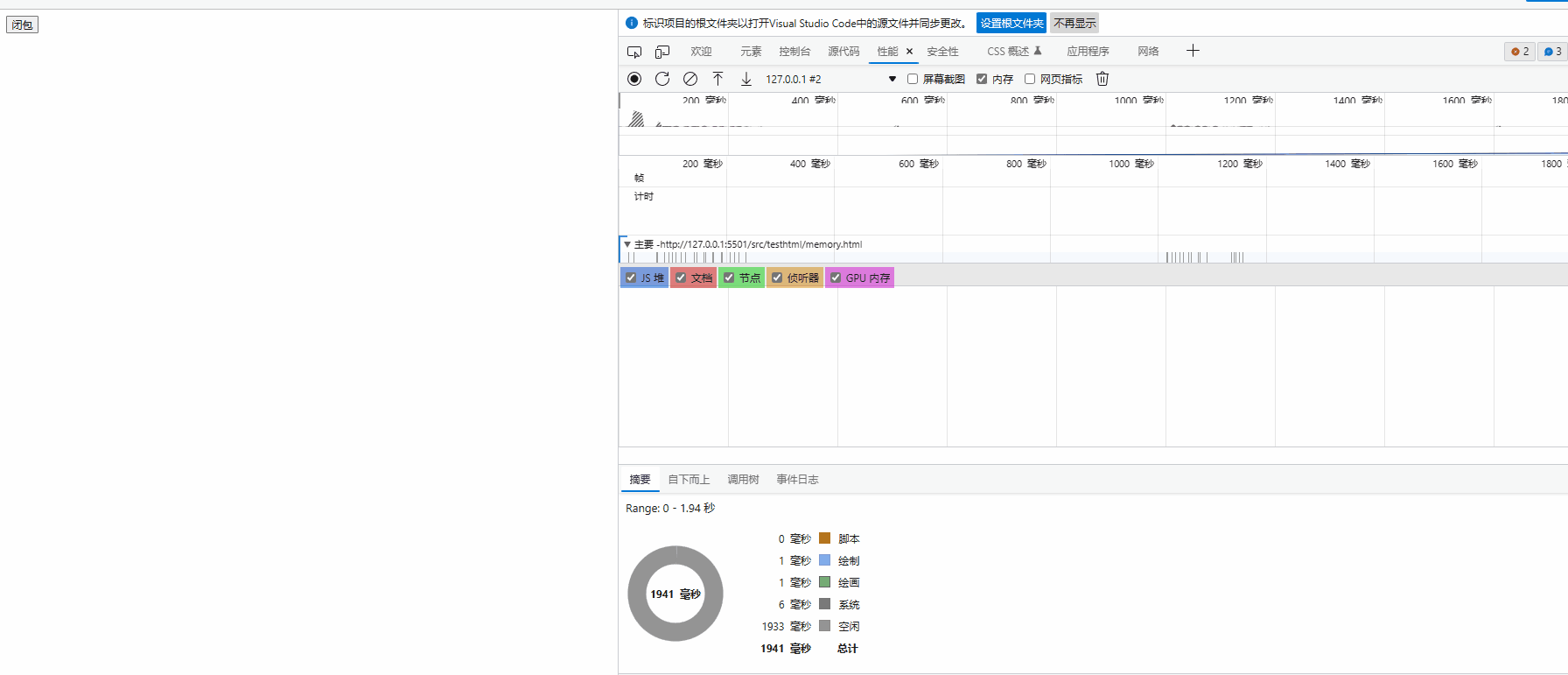Click the download profile arrow icon
Viewport: 1568px width, 675px height.
click(x=746, y=79)
